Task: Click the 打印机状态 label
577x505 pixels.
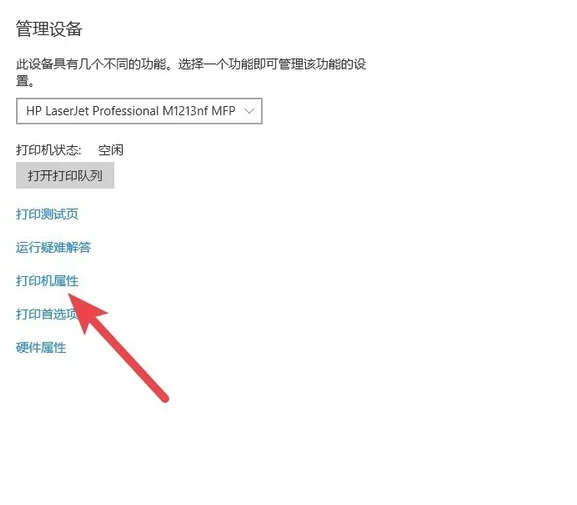Action: (x=49, y=150)
